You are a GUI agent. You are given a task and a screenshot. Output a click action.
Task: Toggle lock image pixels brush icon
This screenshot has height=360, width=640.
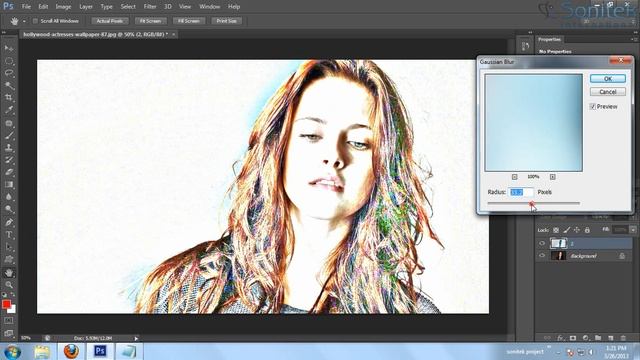[x=567, y=230]
